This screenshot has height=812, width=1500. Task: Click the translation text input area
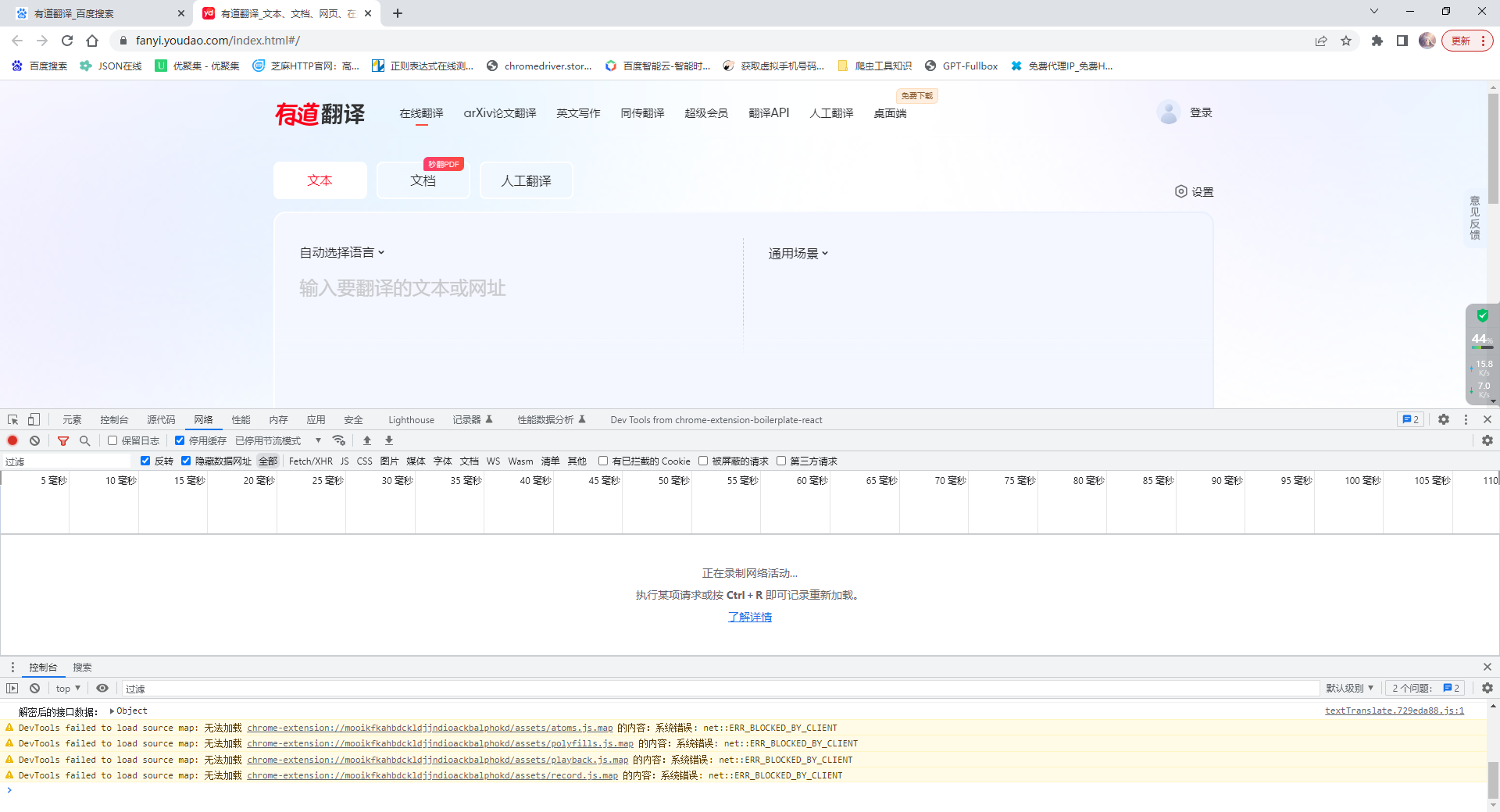pyautogui.click(x=508, y=289)
